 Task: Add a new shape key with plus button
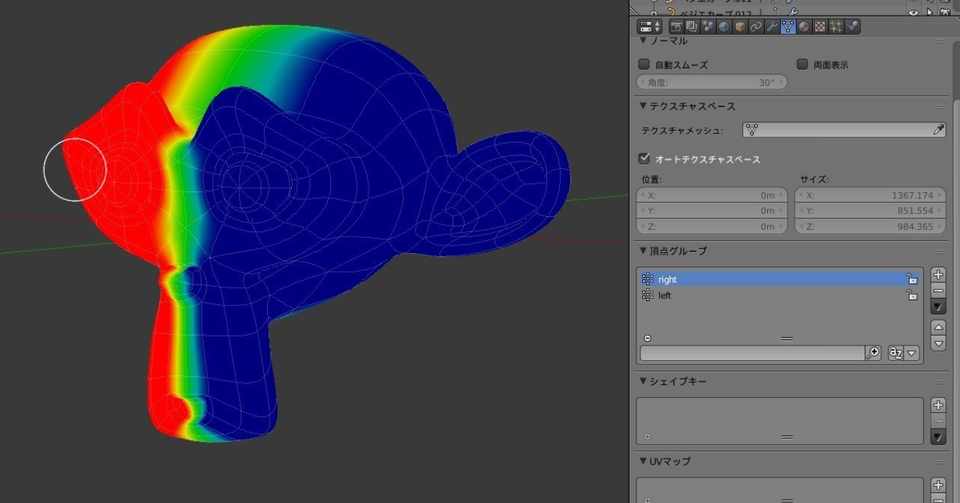coord(938,404)
